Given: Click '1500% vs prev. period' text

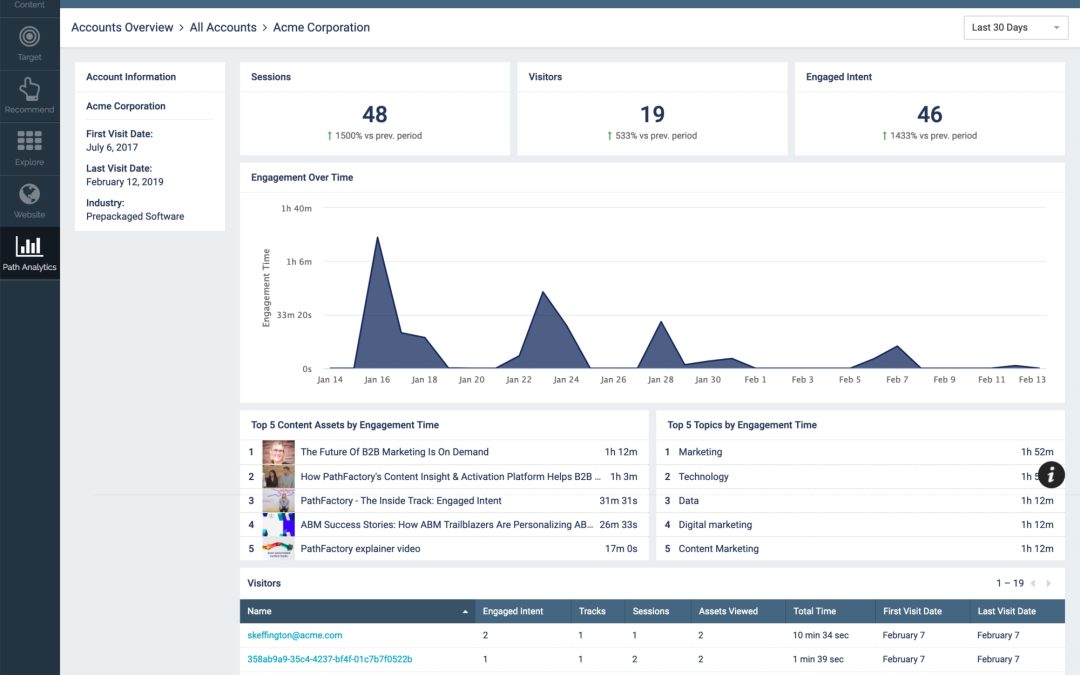Looking at the screenshot, I should click(x=378, y=136).
